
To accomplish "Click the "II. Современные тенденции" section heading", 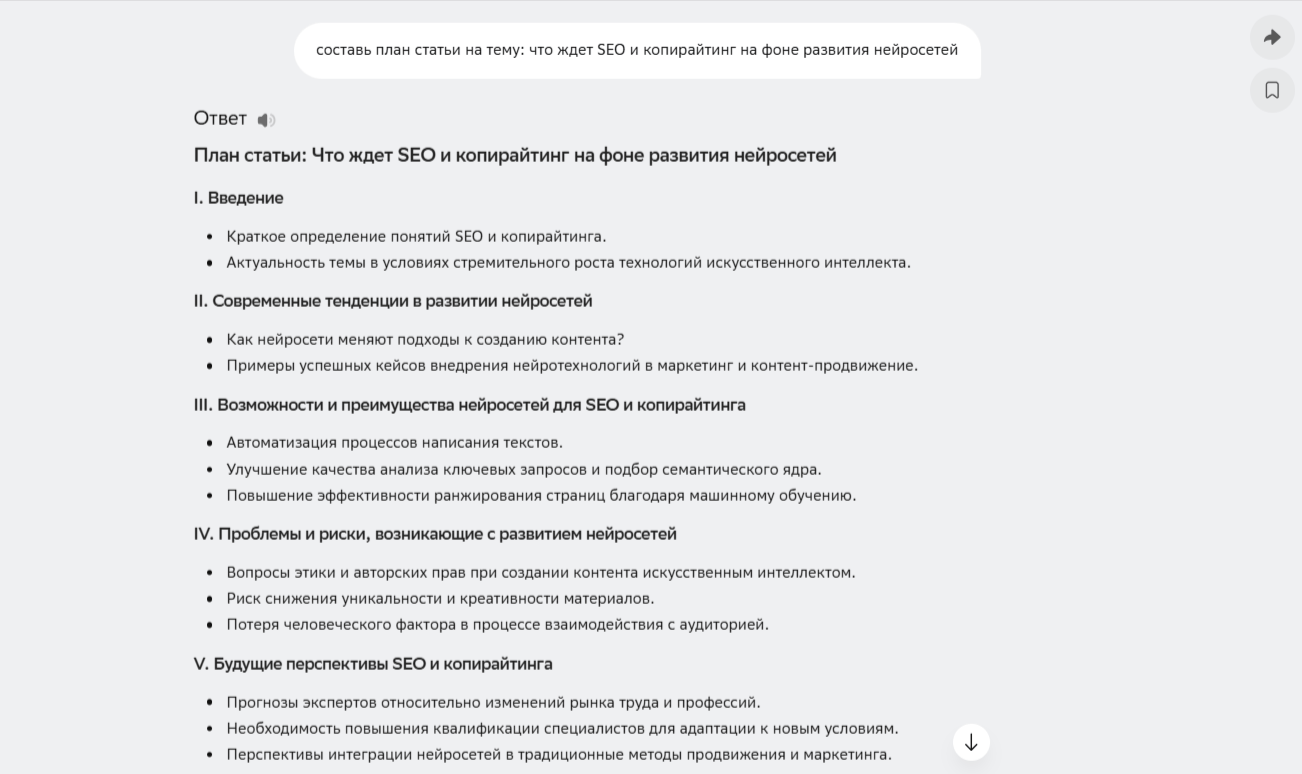I will (x=393, y=301).
